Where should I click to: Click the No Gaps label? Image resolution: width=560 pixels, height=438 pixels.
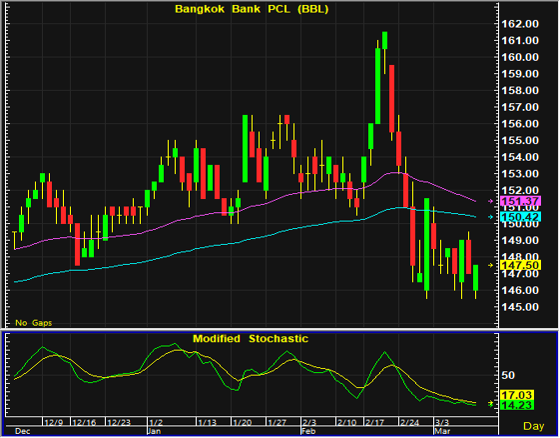click(34, 323)
